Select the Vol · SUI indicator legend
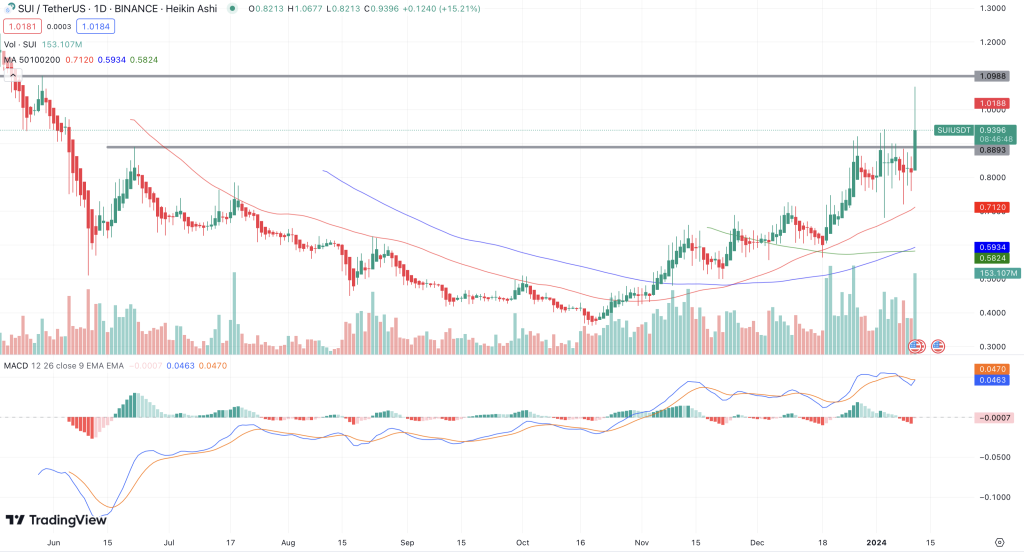The width and height of the screenshot is (1024, 552). [24, 43]
